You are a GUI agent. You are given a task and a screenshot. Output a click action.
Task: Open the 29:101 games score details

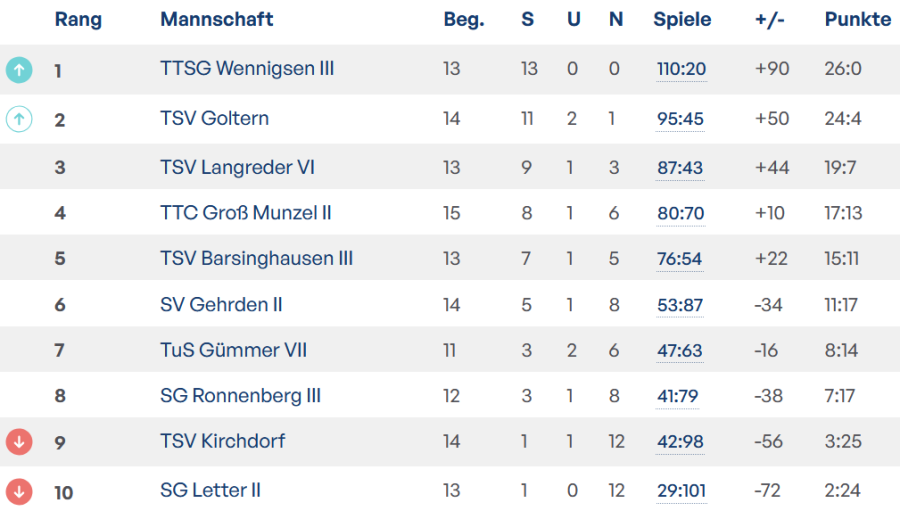coord(682,490)
